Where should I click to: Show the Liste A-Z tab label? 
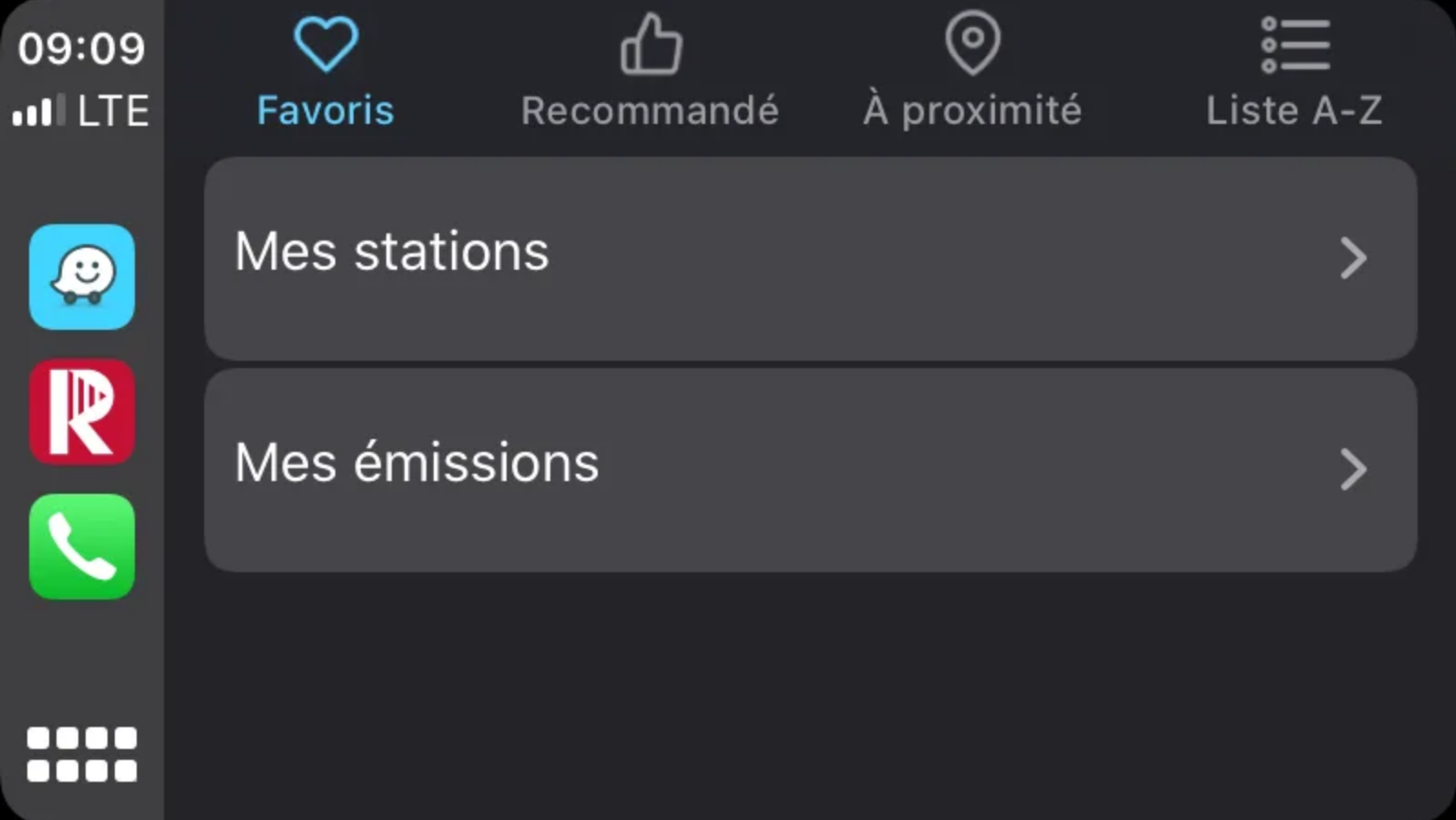(1294, 110)
